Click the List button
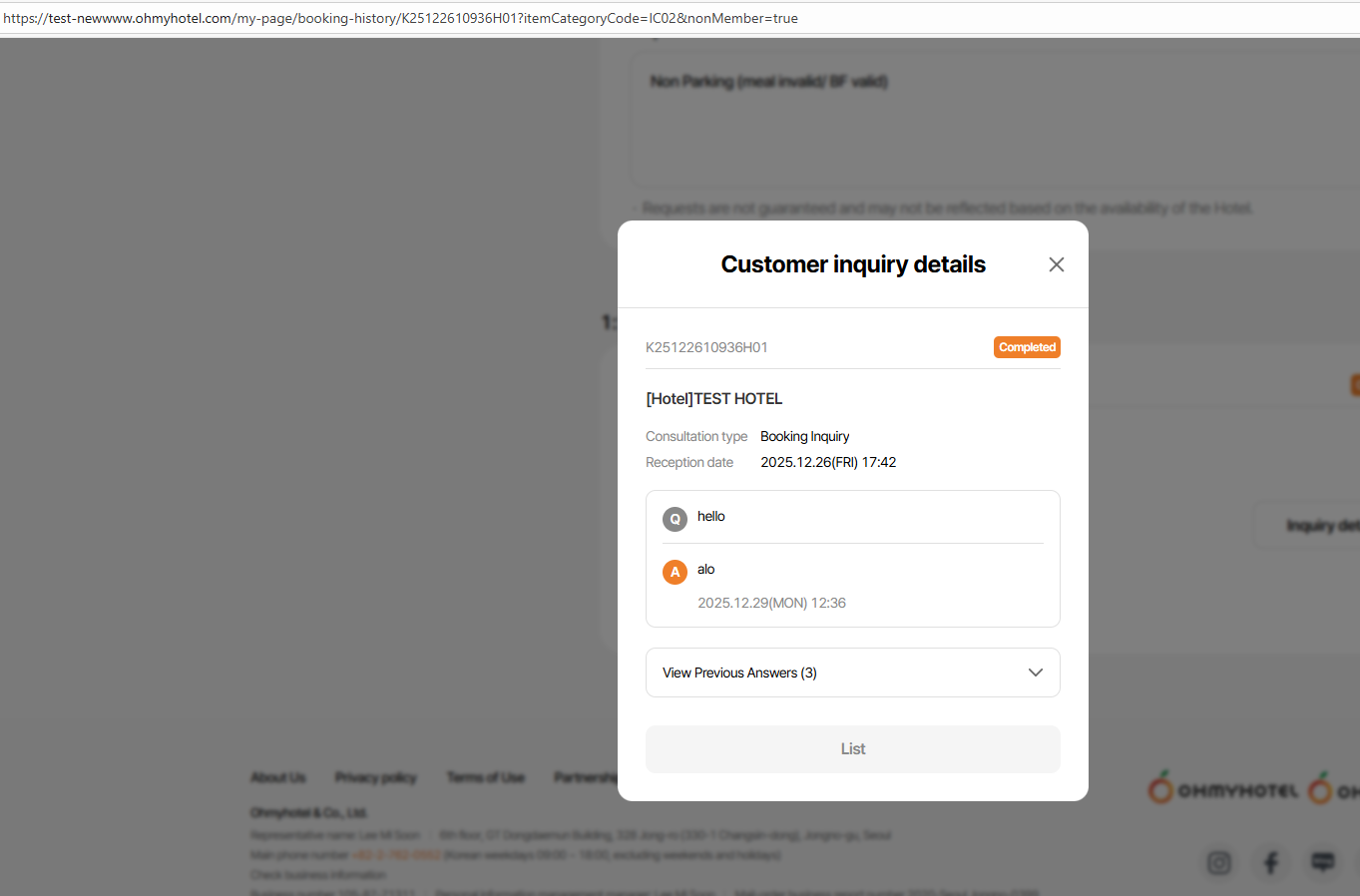The image size is (1360, 896). pyautogui.click(x=853, y=749)
